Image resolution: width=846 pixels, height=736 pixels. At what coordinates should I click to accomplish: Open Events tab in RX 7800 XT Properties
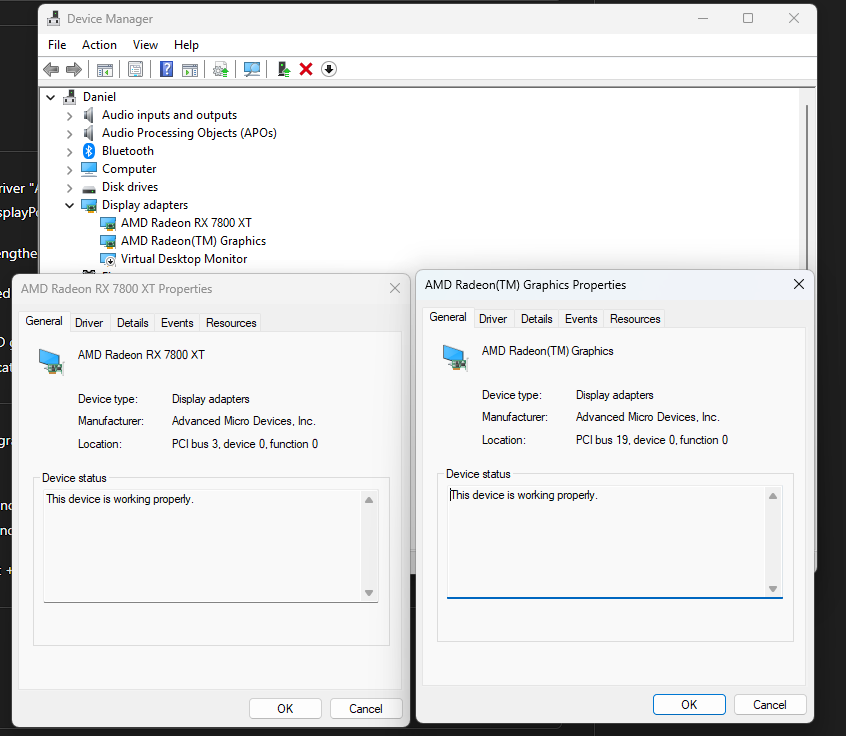coord(177,323)
